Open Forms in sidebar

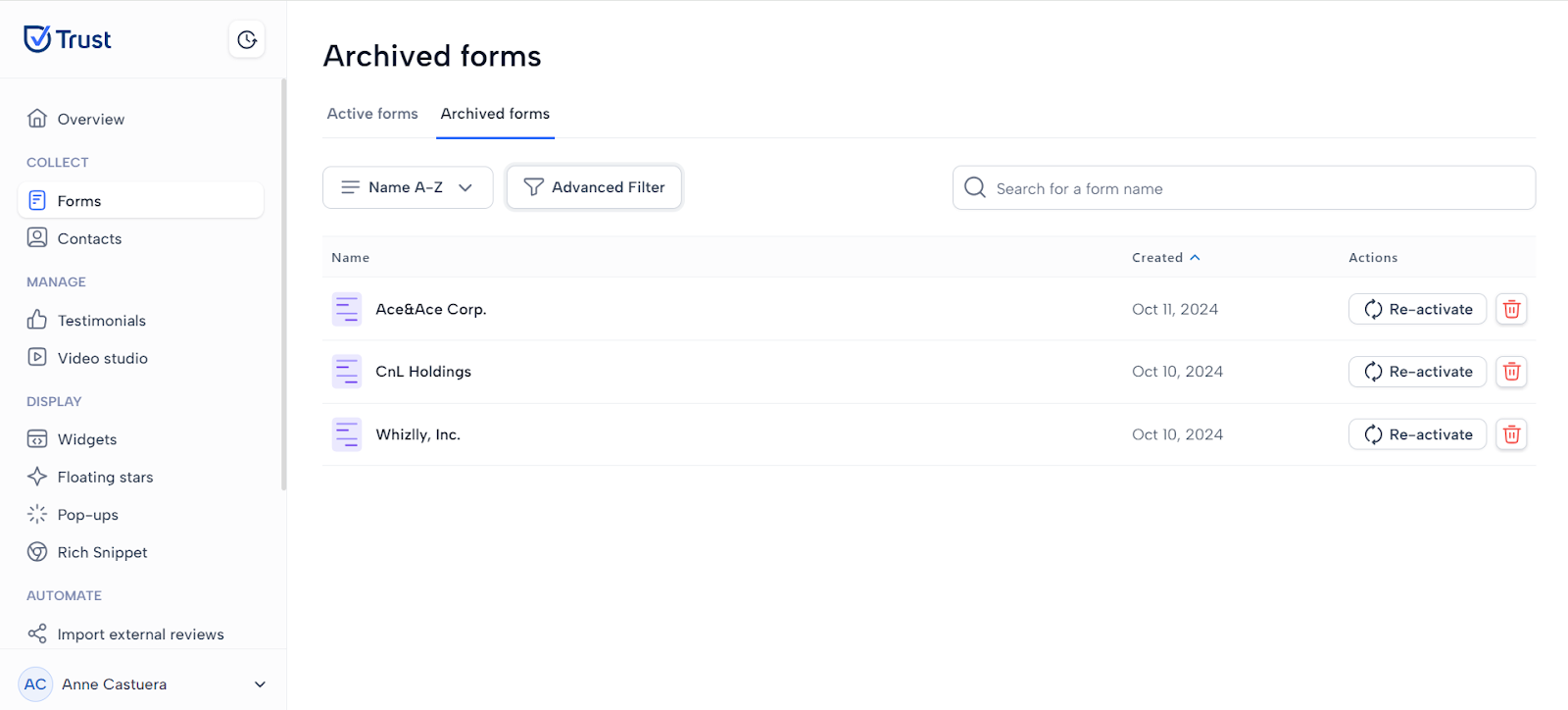[x=140, y=200]
